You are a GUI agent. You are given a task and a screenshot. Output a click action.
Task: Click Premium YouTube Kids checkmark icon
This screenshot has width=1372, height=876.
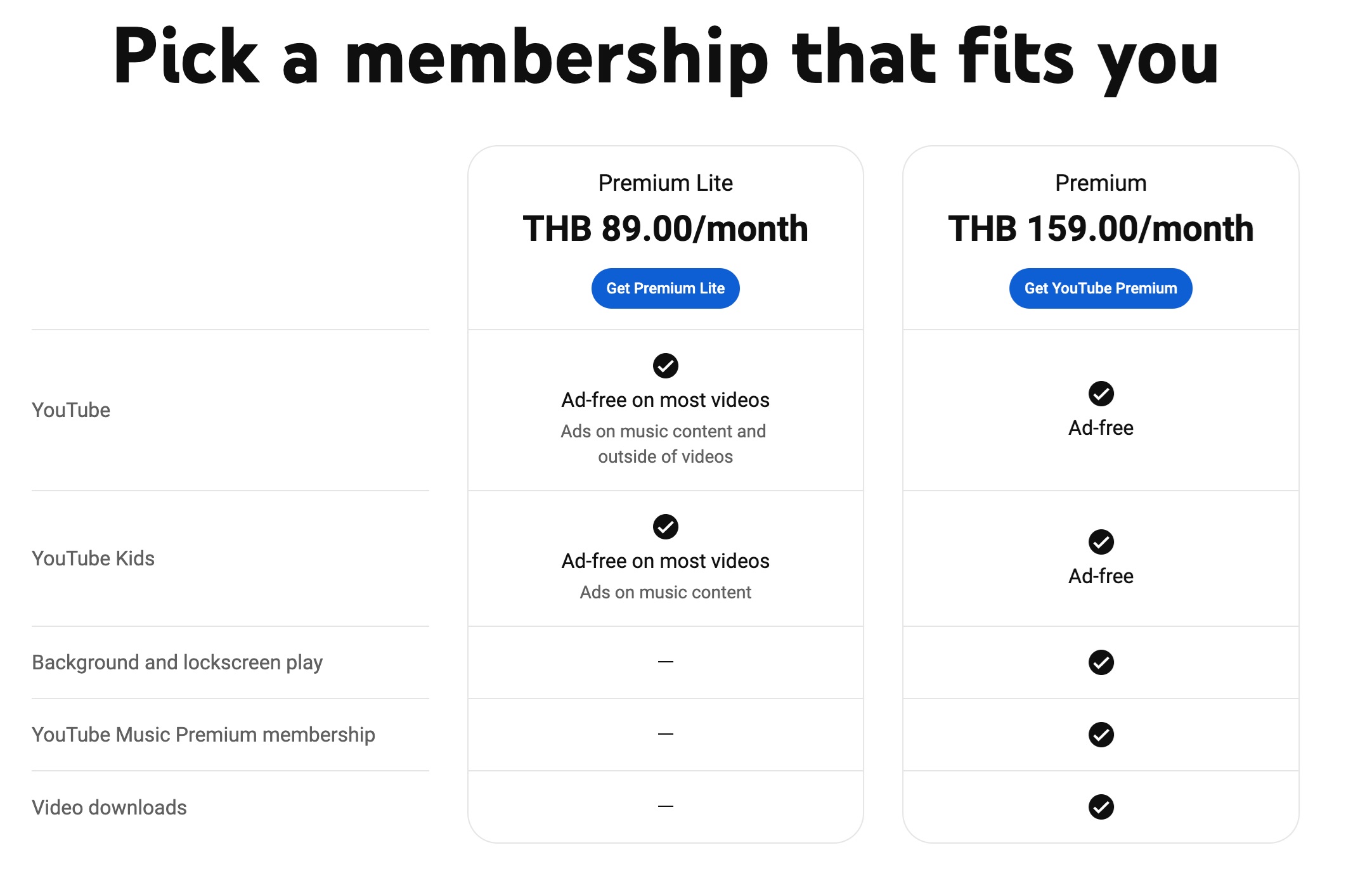(x=1101, y=542)
